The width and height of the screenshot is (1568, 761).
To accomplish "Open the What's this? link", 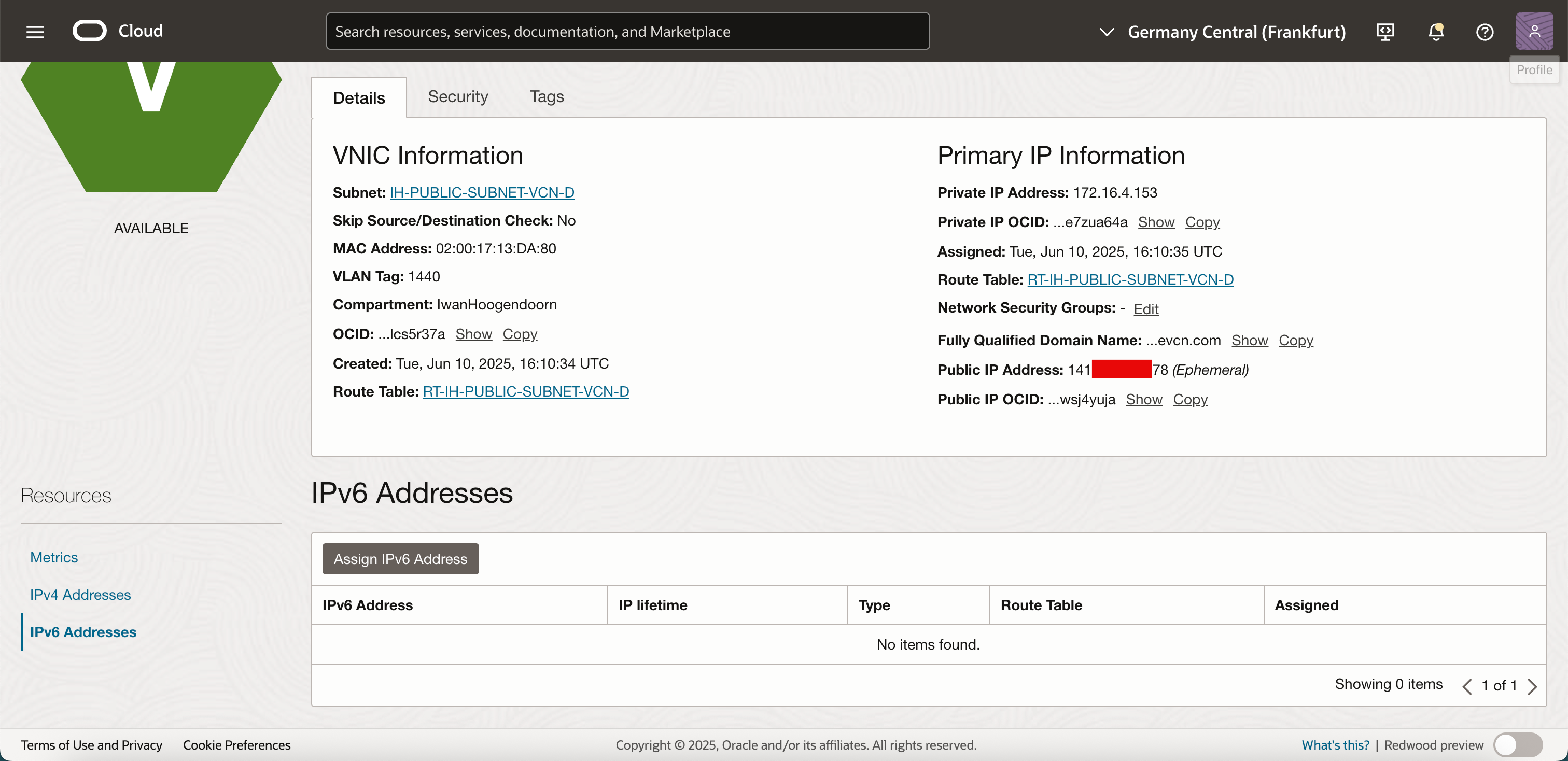I will tap(1335, 744).
